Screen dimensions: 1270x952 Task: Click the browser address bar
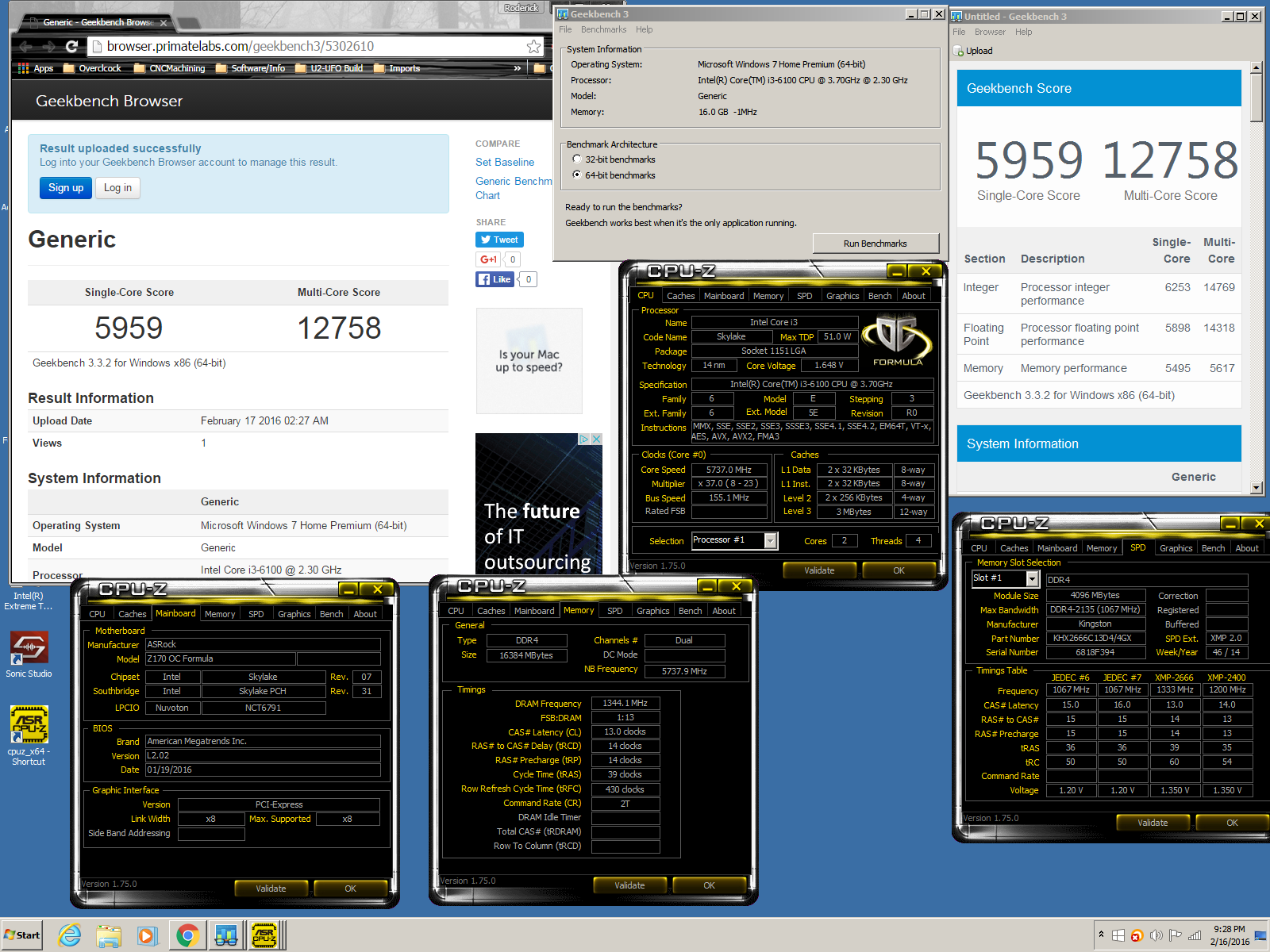click(x=310, y=47)
